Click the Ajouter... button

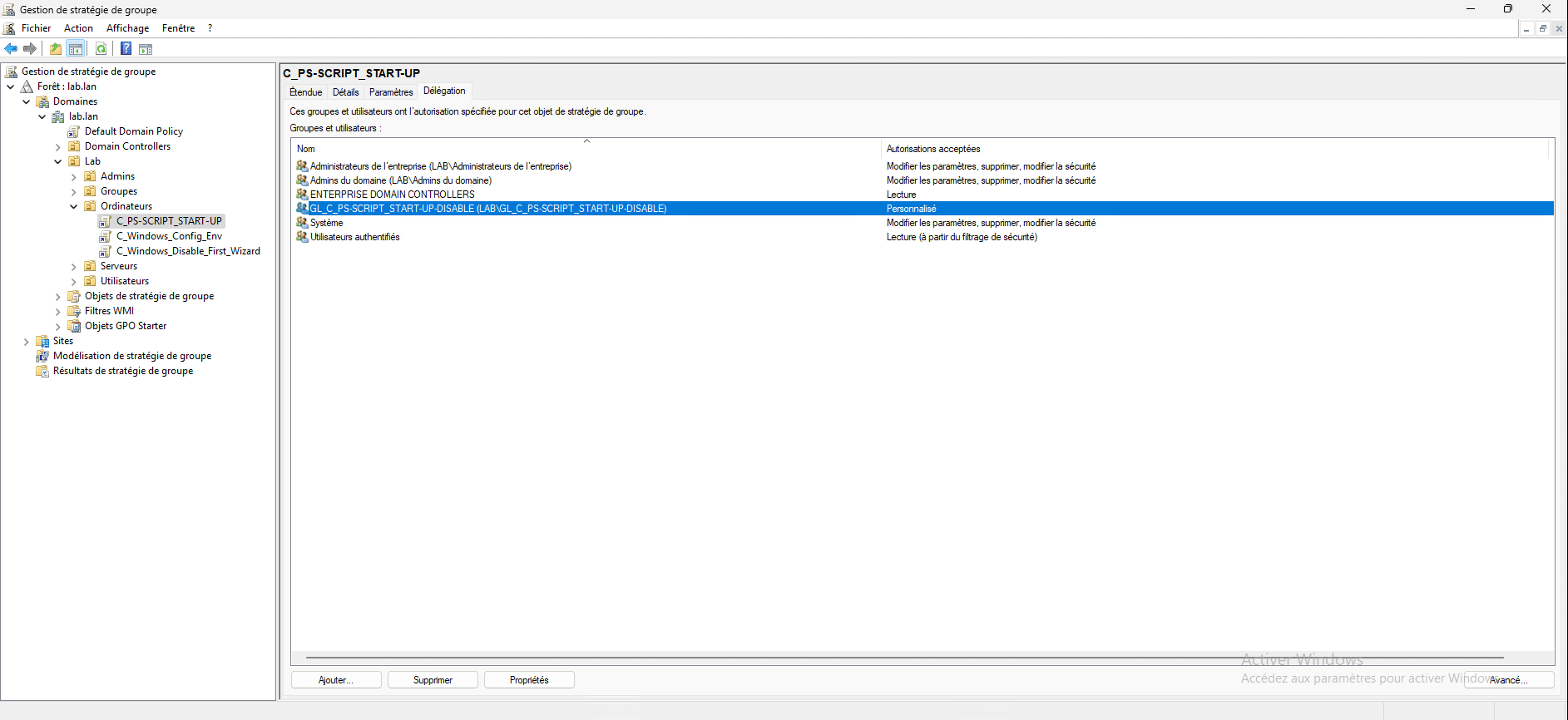(336, 680)
